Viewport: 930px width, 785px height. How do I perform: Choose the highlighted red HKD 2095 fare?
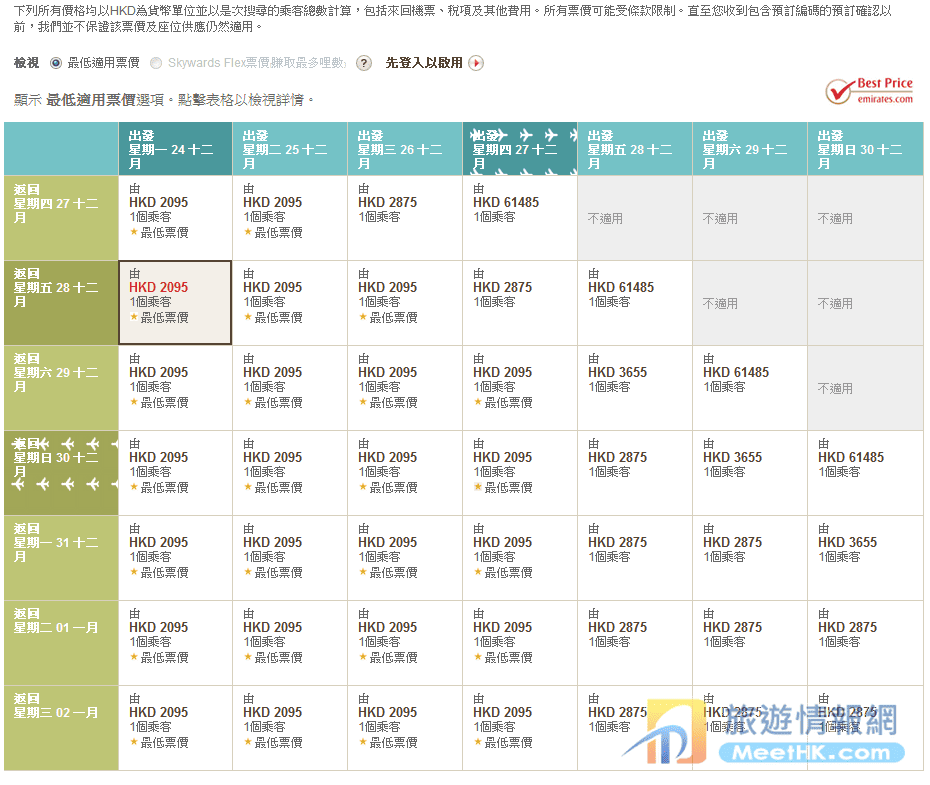pos(158,287)
